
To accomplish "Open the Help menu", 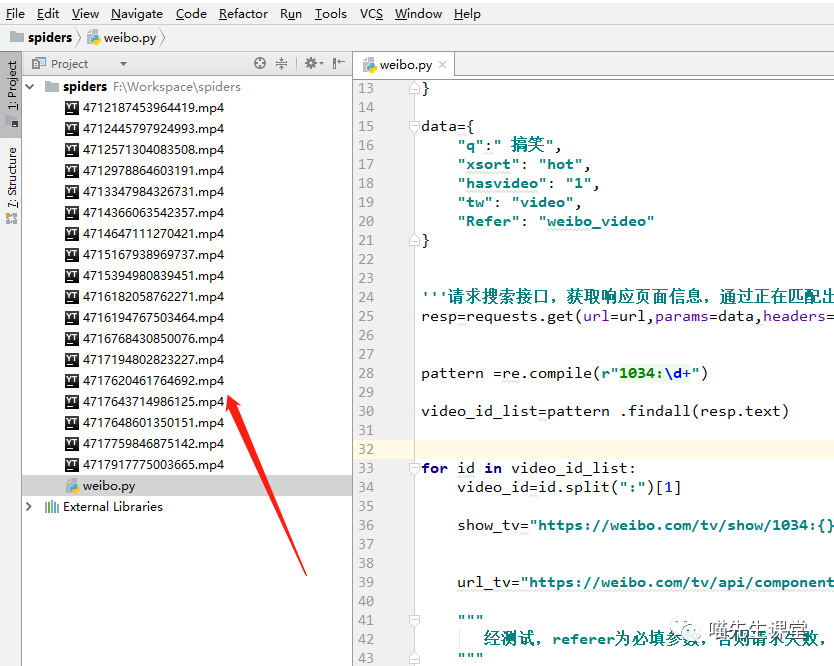I will [467, 14].
